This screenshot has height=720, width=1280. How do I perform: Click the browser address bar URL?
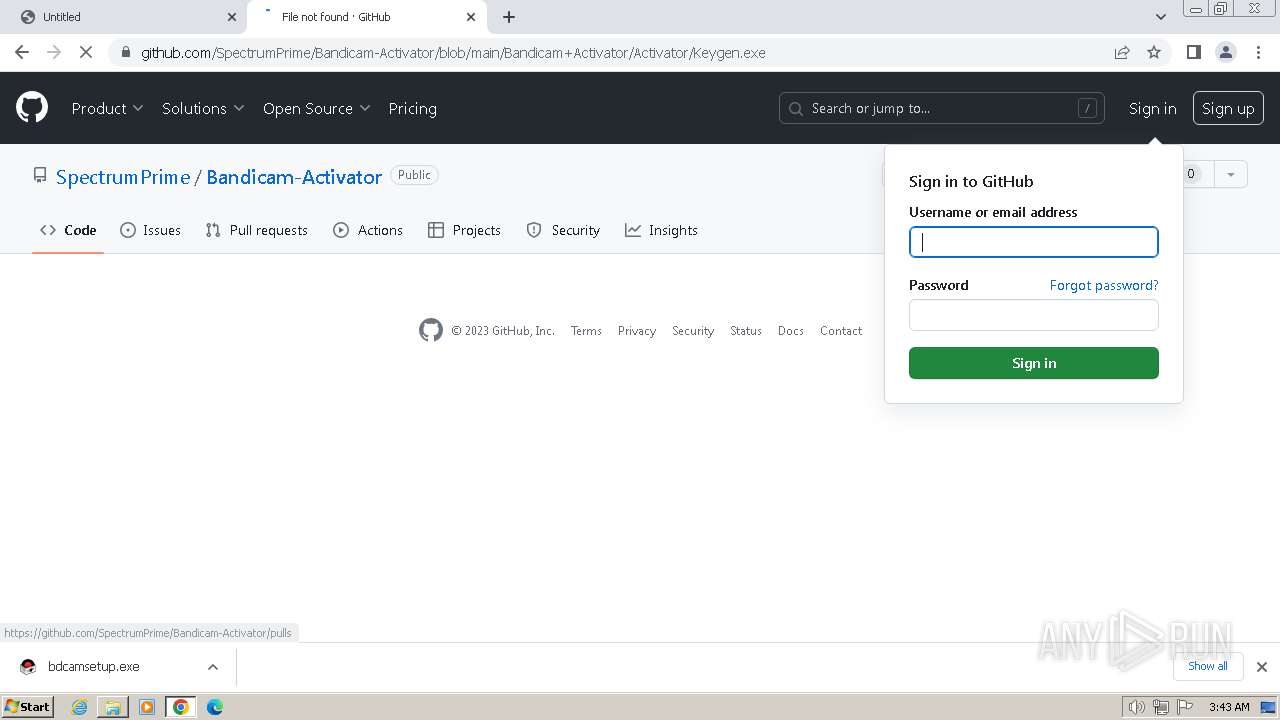(x=453, y=52)
